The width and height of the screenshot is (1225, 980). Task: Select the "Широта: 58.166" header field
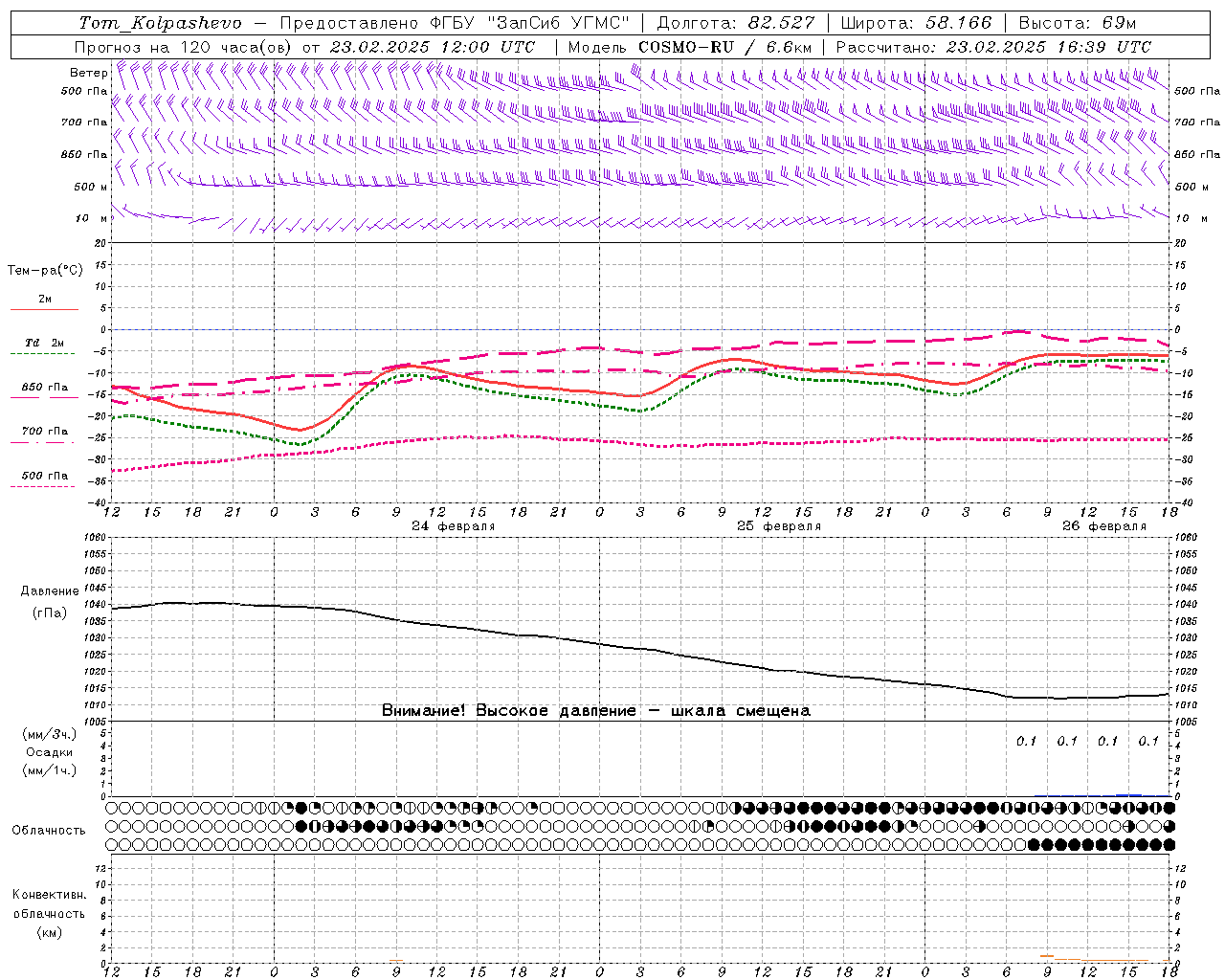click(x=917, y=23)
